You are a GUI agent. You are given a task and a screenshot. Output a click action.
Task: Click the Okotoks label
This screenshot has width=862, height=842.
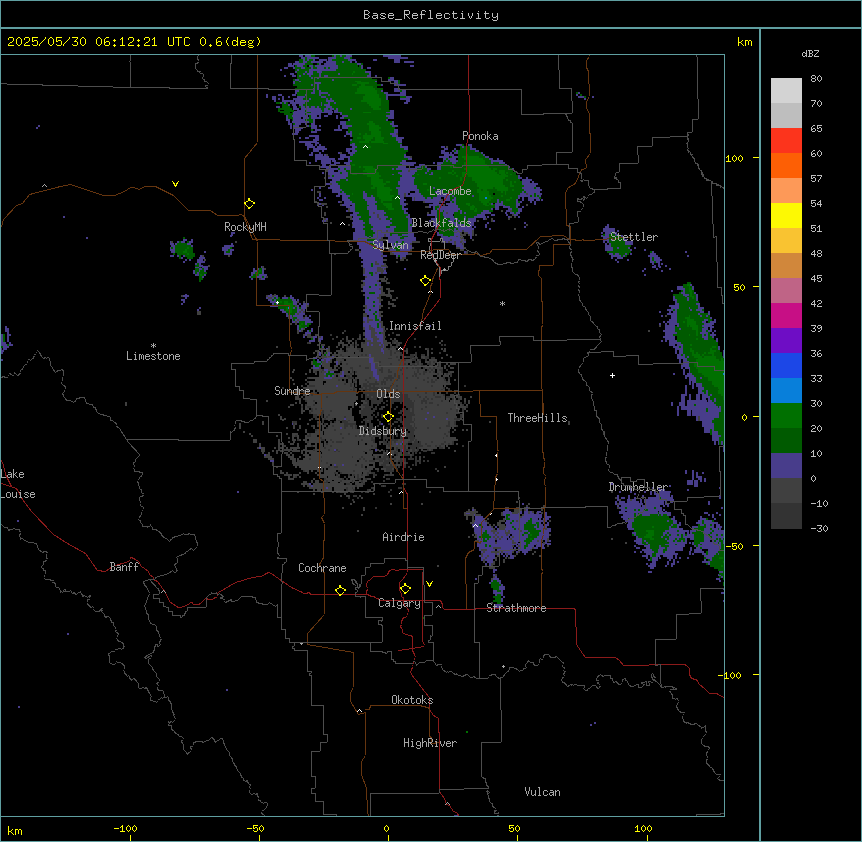pos(412,700)
